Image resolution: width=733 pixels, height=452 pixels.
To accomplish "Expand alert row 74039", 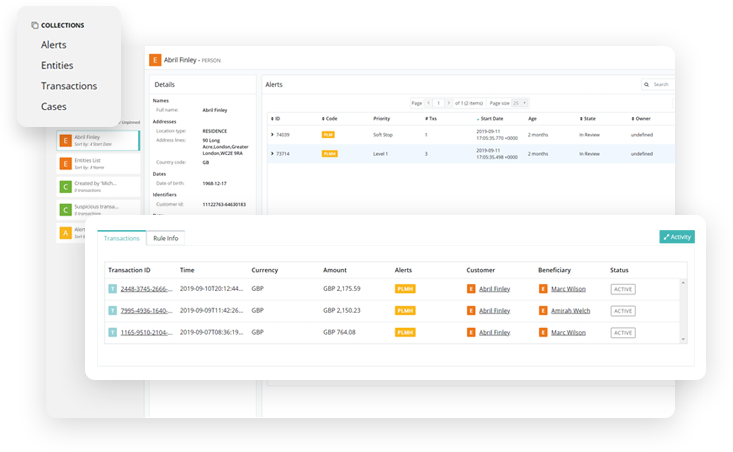I will [x=272, y=134].
